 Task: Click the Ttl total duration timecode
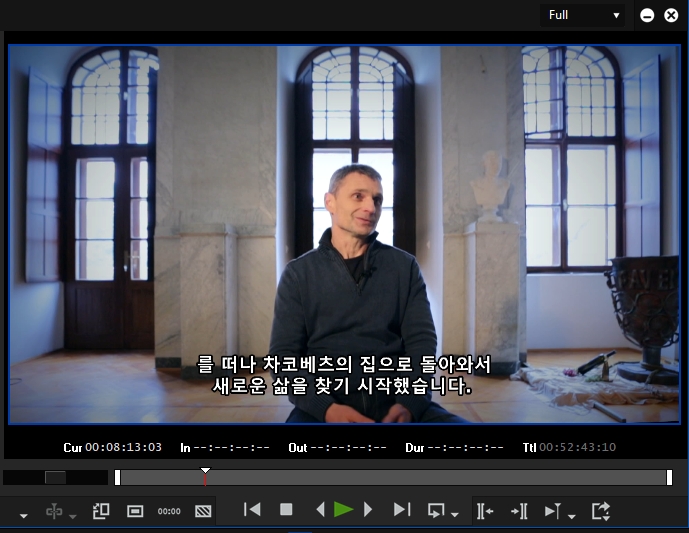coord(577,448)
